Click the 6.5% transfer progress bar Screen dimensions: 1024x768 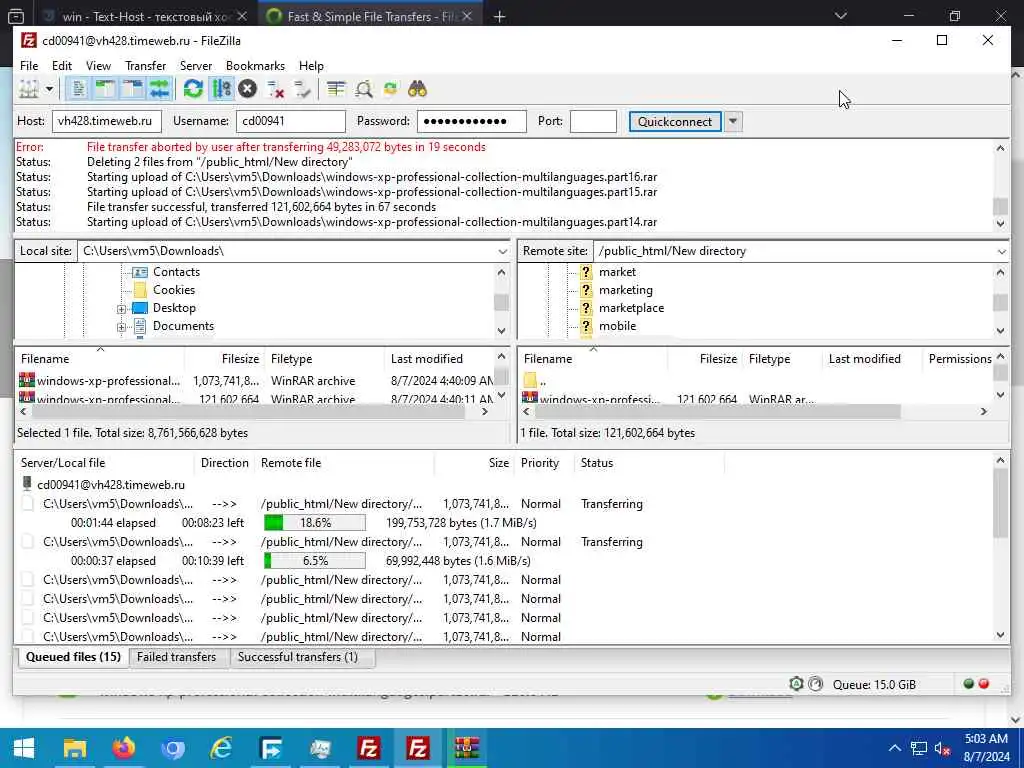[x=315, y=560]
